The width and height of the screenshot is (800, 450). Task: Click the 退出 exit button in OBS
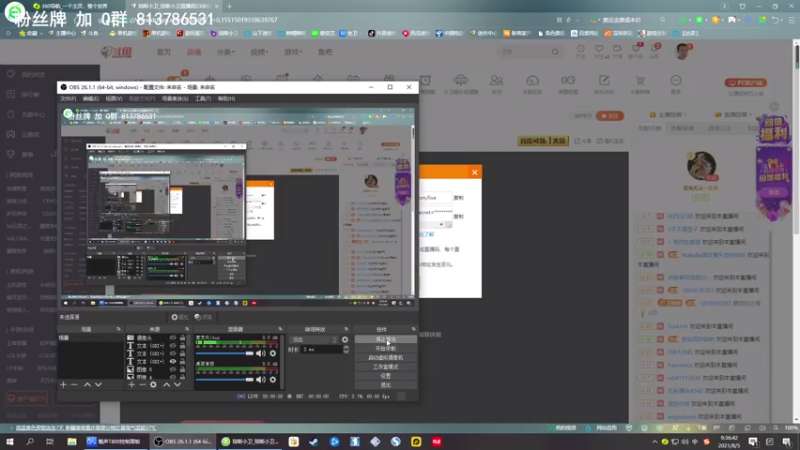[385, 385]
